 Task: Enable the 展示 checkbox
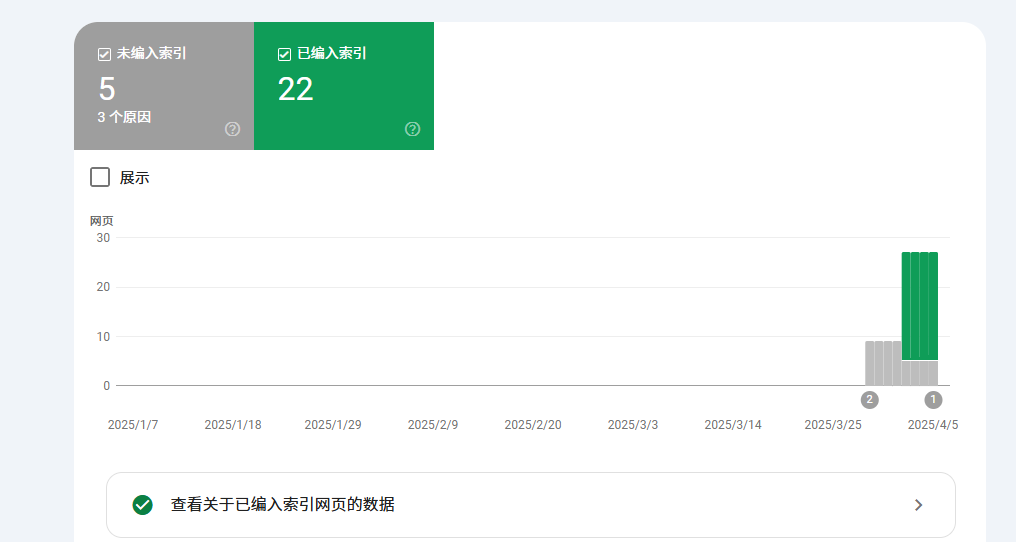(x=100, y=177)
